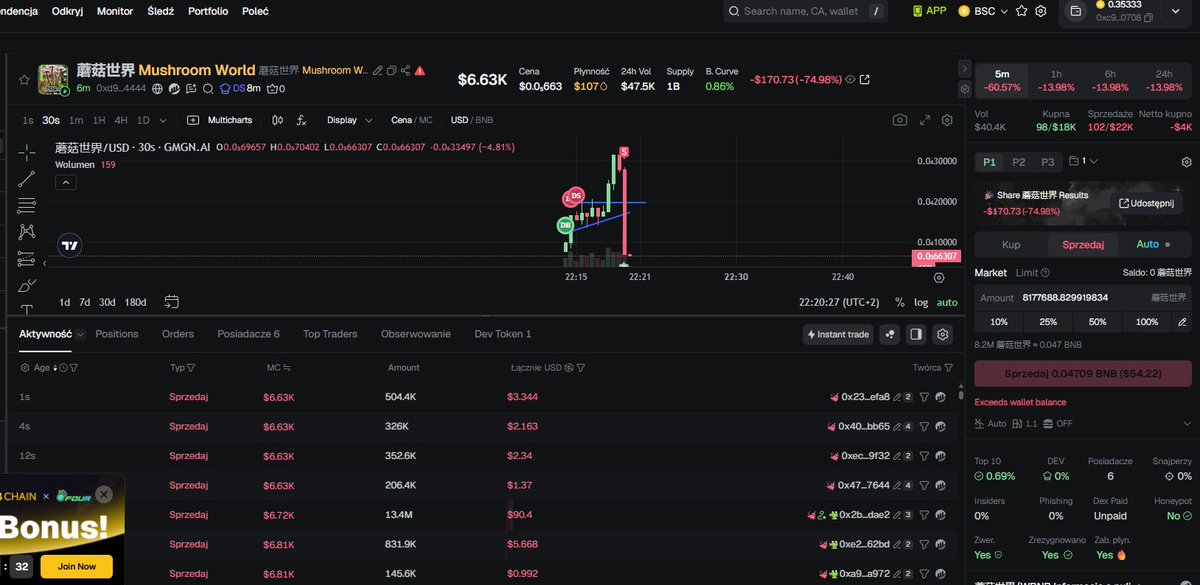
Task: Switch to Sprzedaj sell mode
Action: (1083, 244)
